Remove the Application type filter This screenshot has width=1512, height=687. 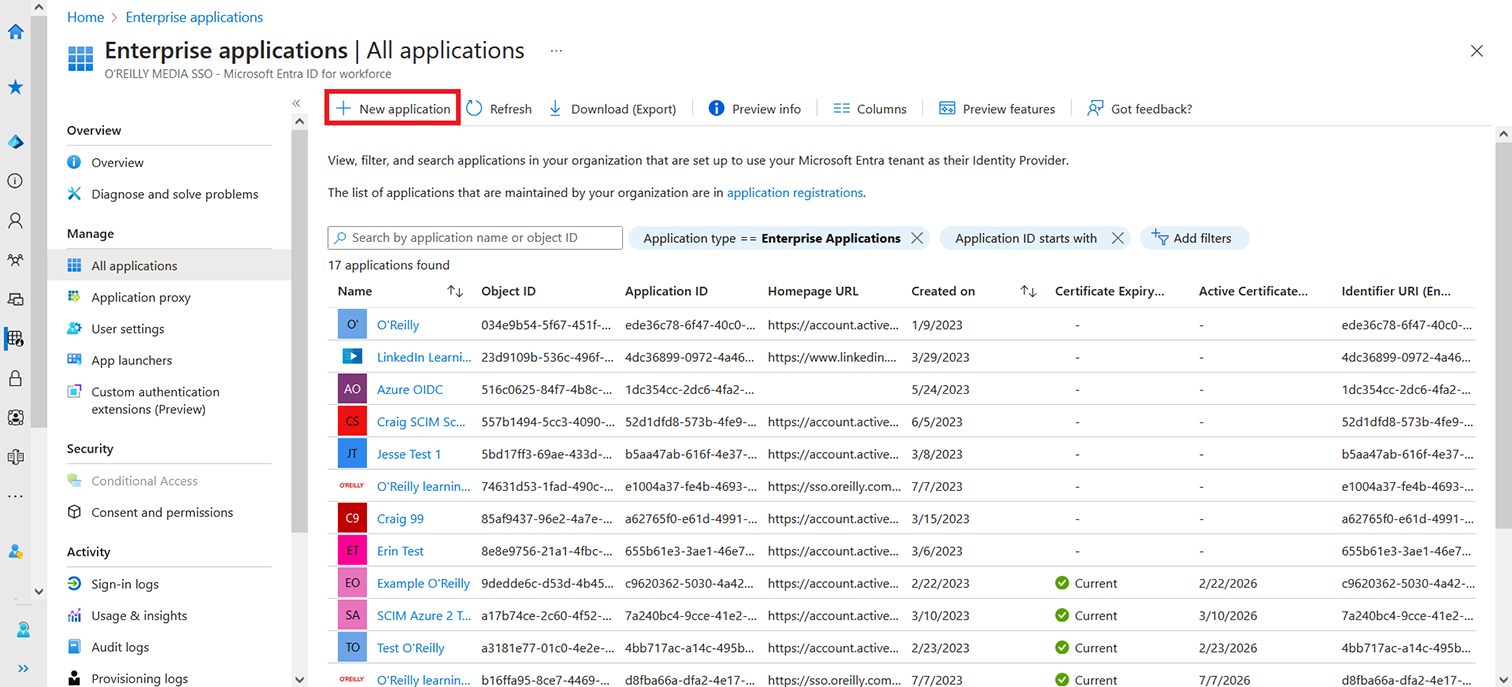coord(915,238)
